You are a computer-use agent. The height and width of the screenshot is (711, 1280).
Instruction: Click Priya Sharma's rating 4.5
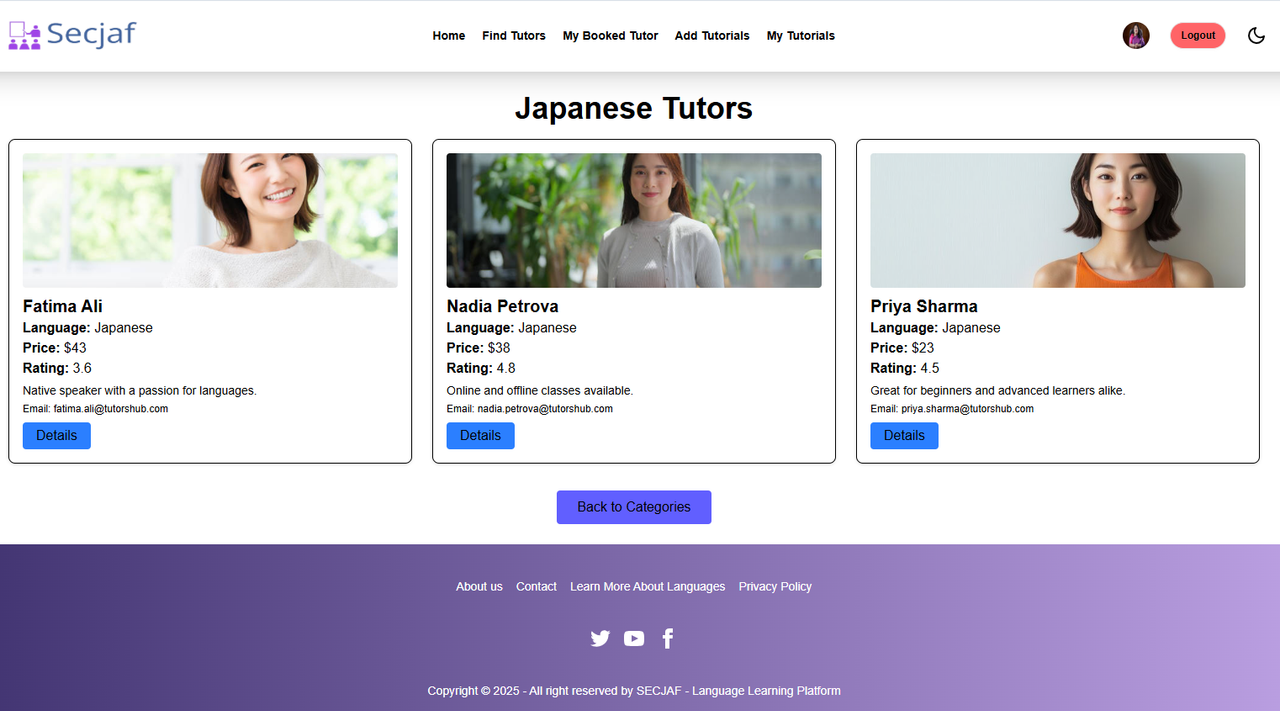point(930,368)
